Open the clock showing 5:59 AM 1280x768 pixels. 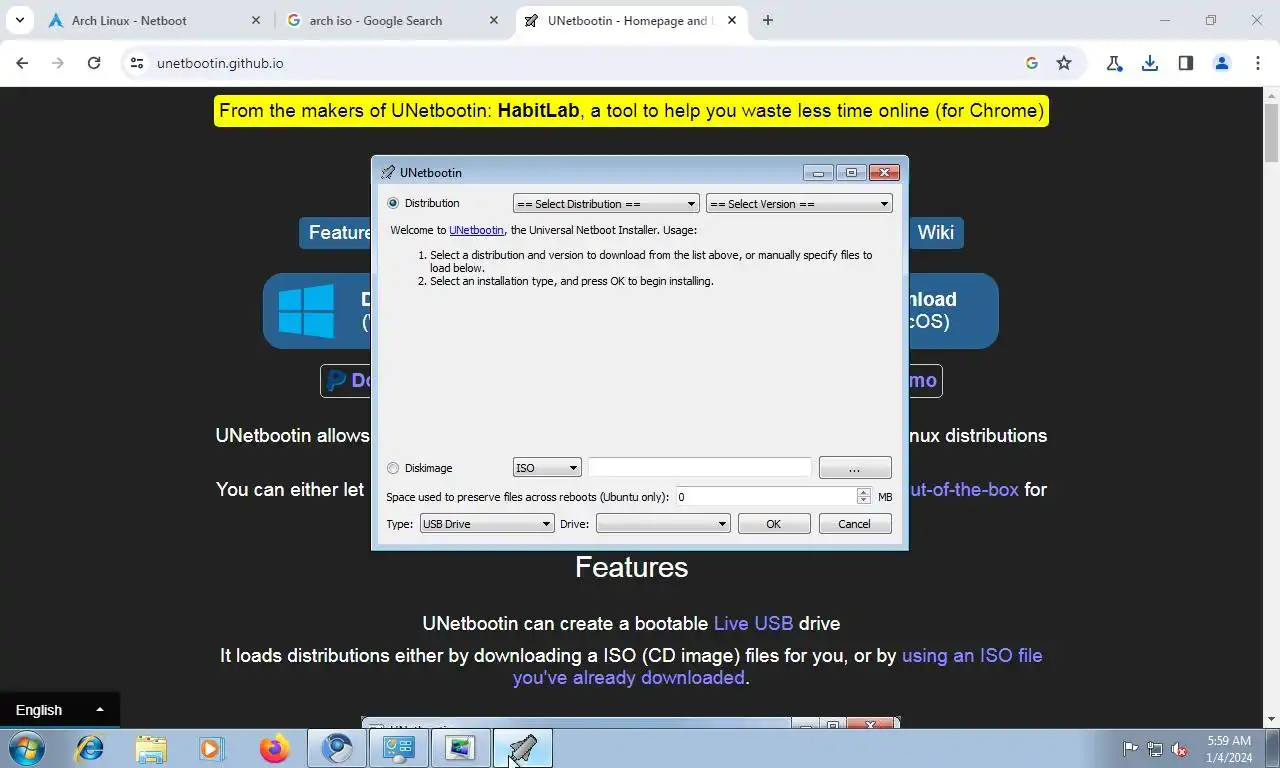pyautogui.click(x=1229, y=749)
